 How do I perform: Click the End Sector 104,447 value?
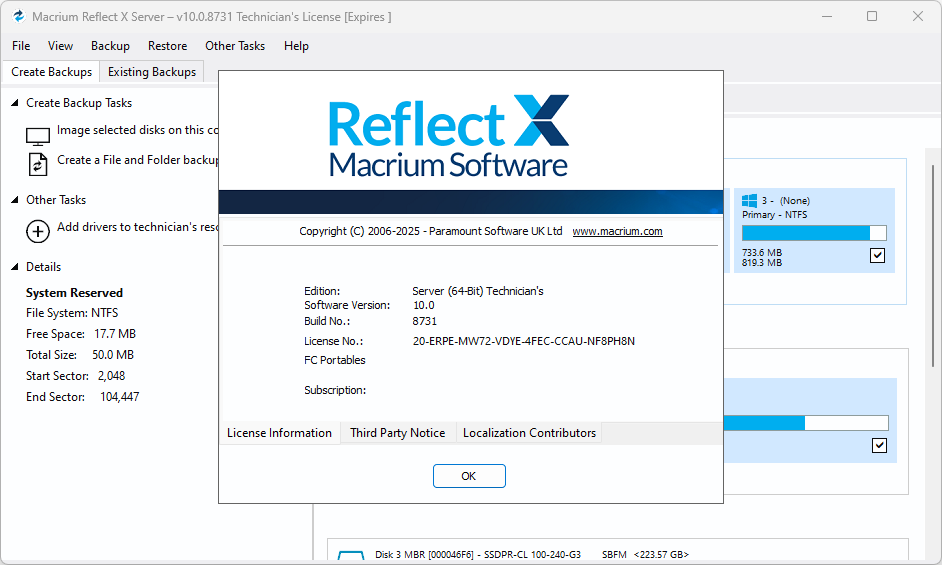click(x=120, y=397)
